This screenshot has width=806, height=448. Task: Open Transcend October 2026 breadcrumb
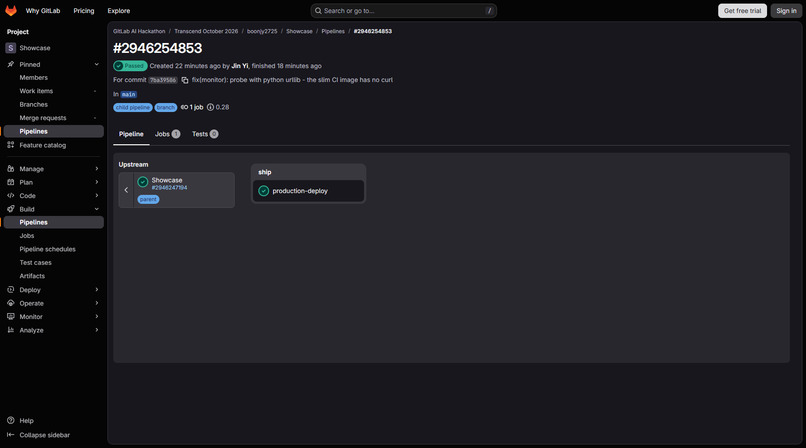tap(206, 31)
